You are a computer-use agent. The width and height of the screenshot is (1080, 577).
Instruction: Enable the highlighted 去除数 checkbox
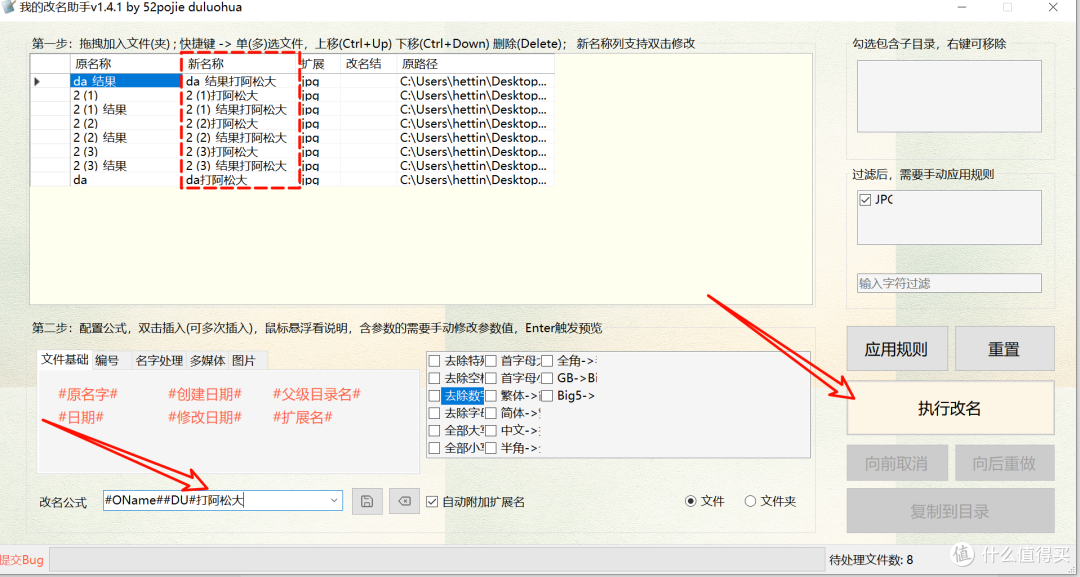435,396
